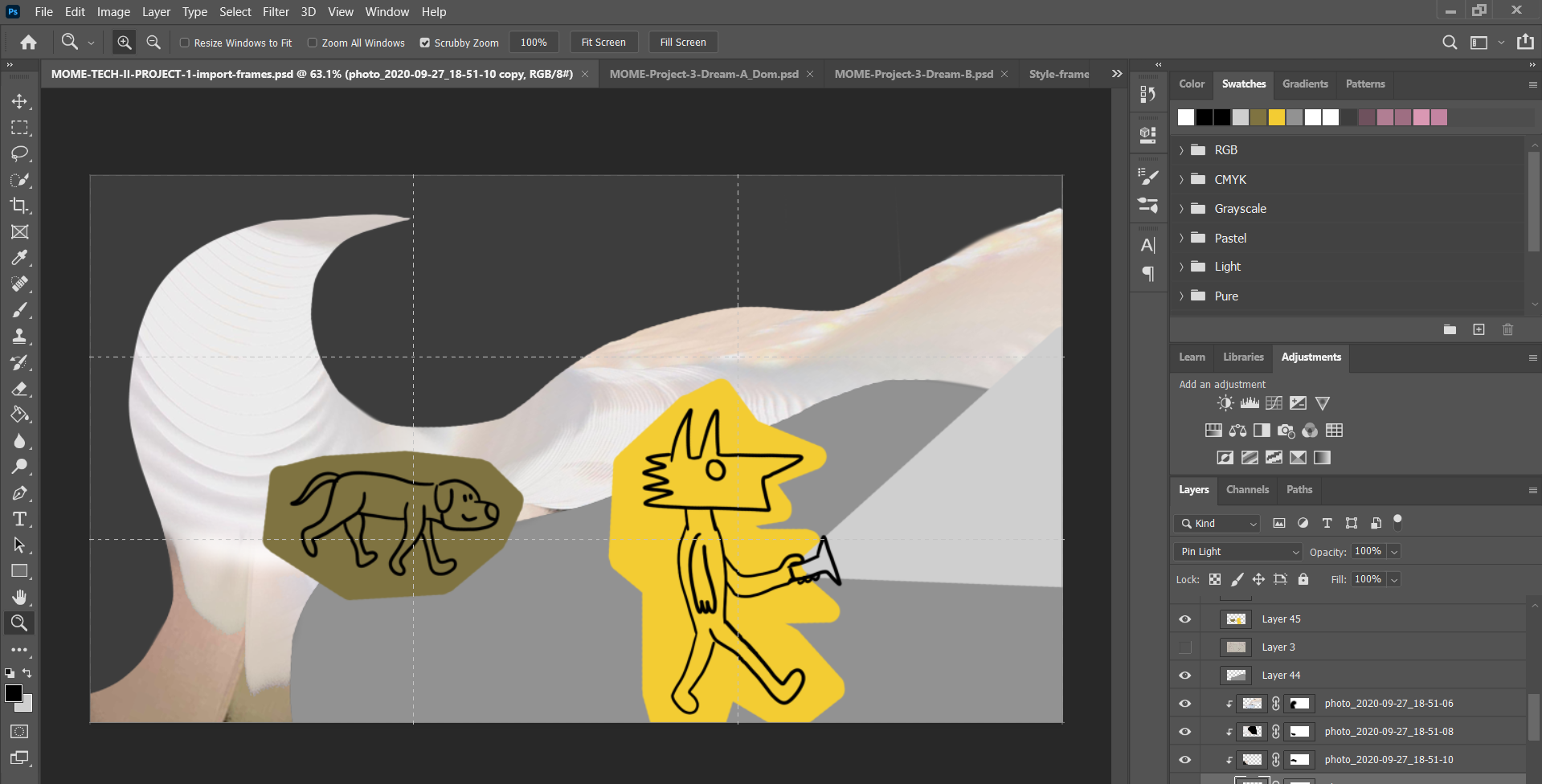Select the Paint Bucket tool
The width and height of the screenshot is (1542, 784).
click(x=20, y=414)
